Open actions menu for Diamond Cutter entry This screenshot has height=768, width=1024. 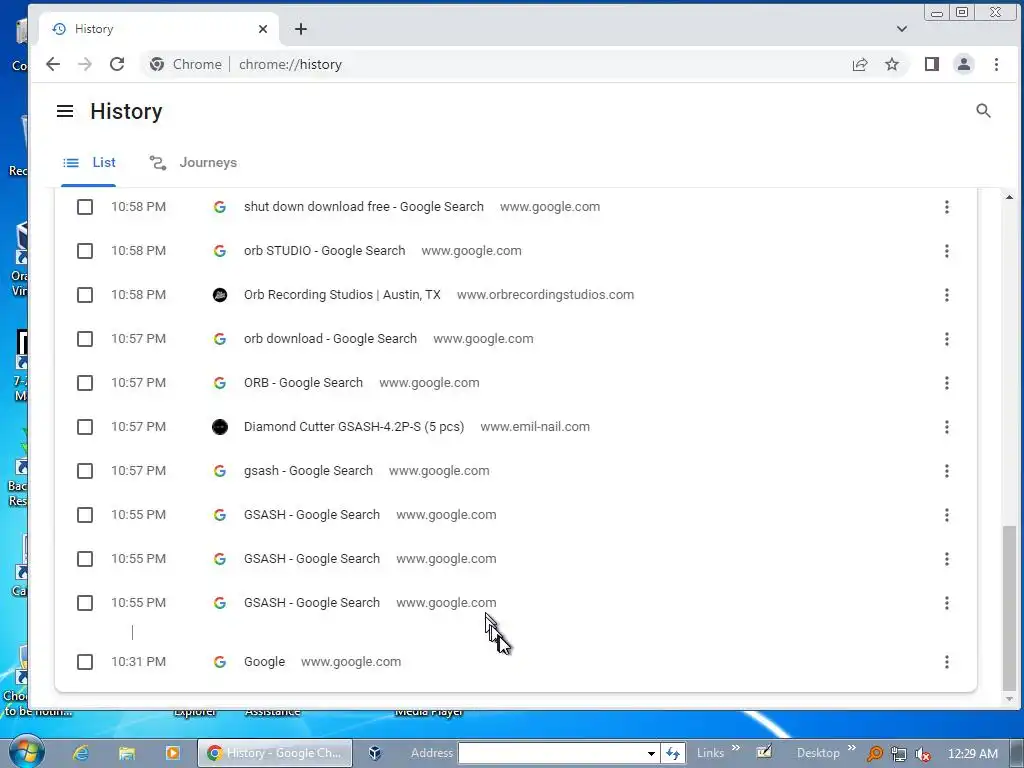[946, 427]
